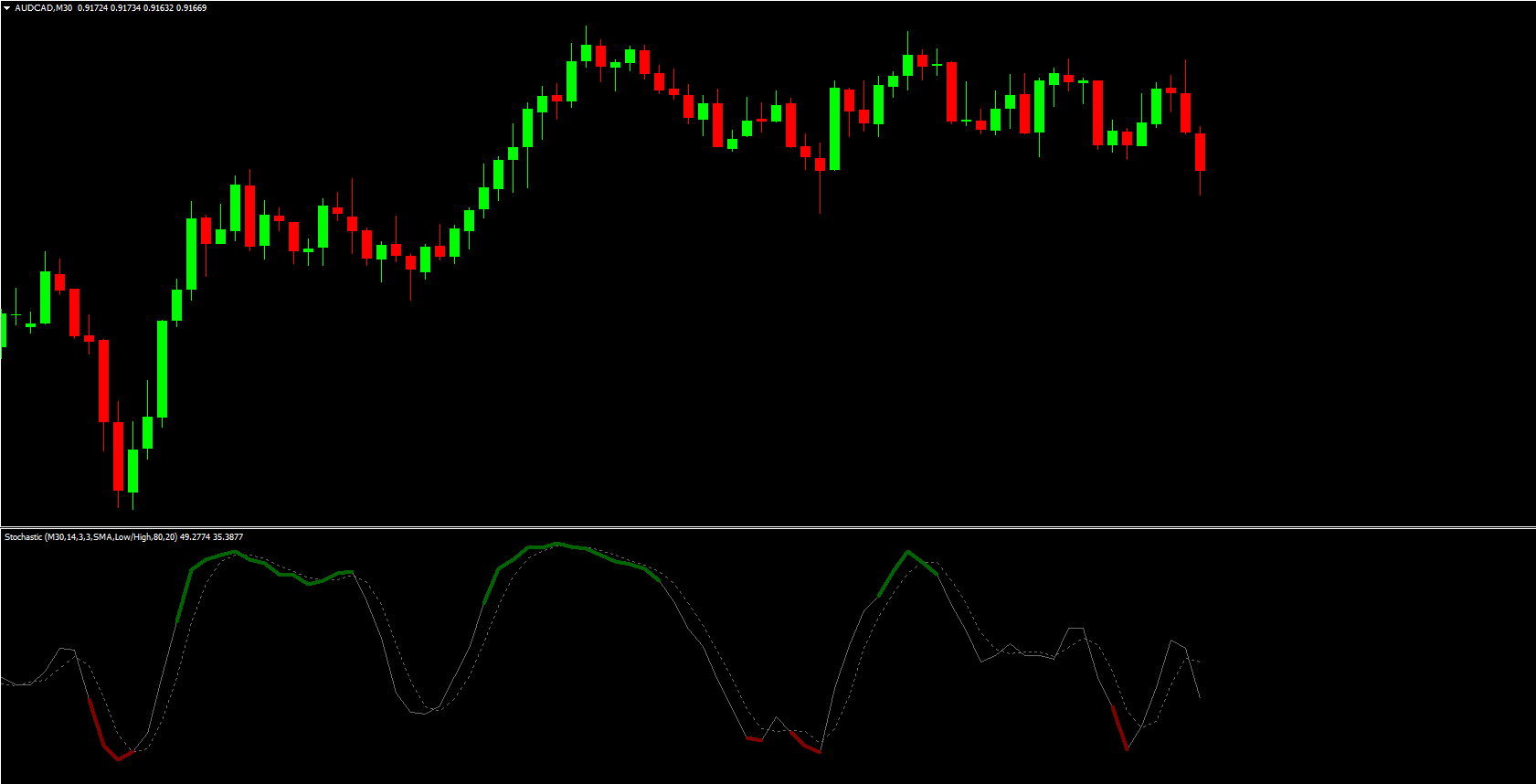
Task: Select the Stochastic indicator label text
Action: (x=123, y=537)
